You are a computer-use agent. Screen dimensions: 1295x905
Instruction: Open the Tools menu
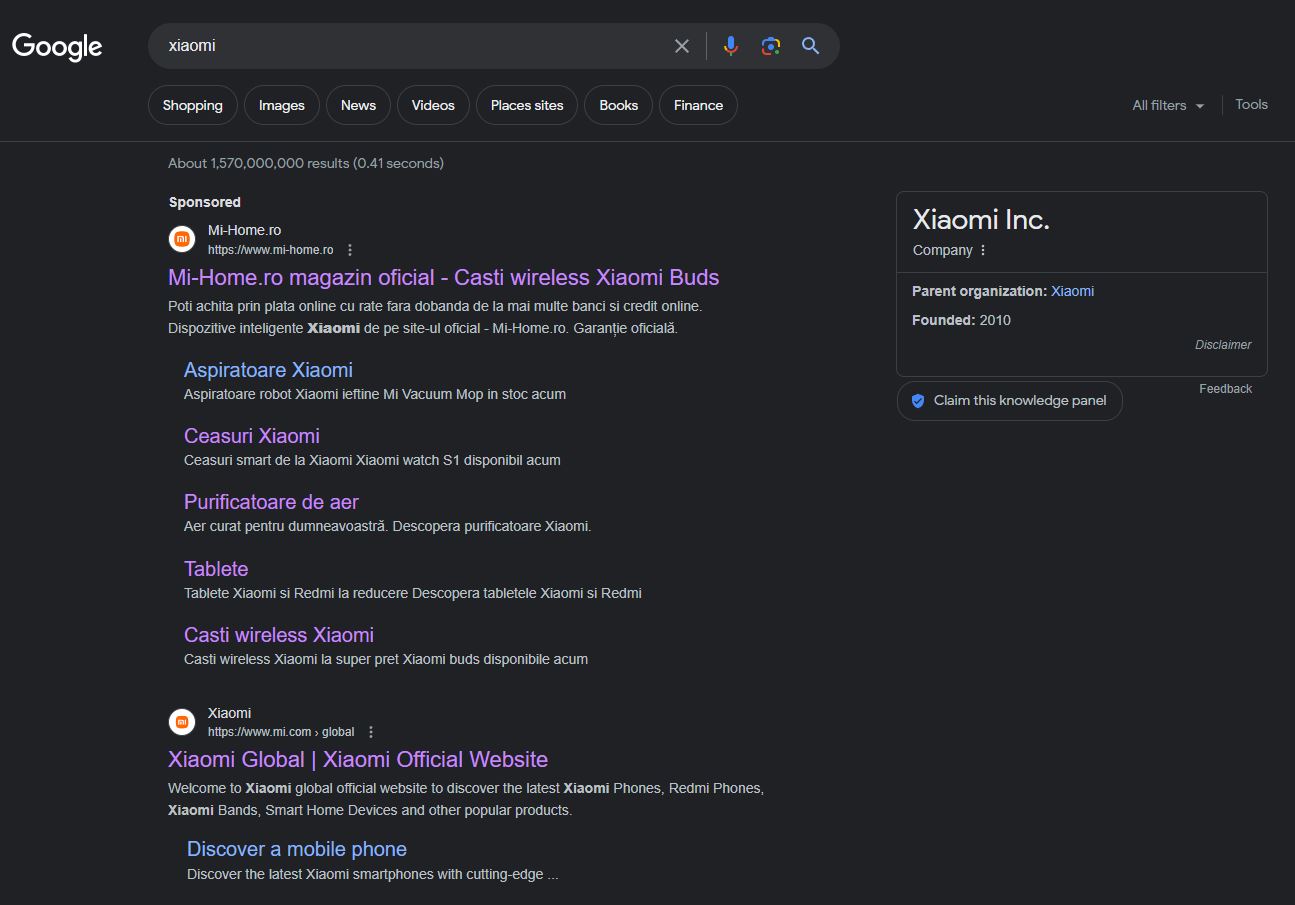coord(1251,104)
